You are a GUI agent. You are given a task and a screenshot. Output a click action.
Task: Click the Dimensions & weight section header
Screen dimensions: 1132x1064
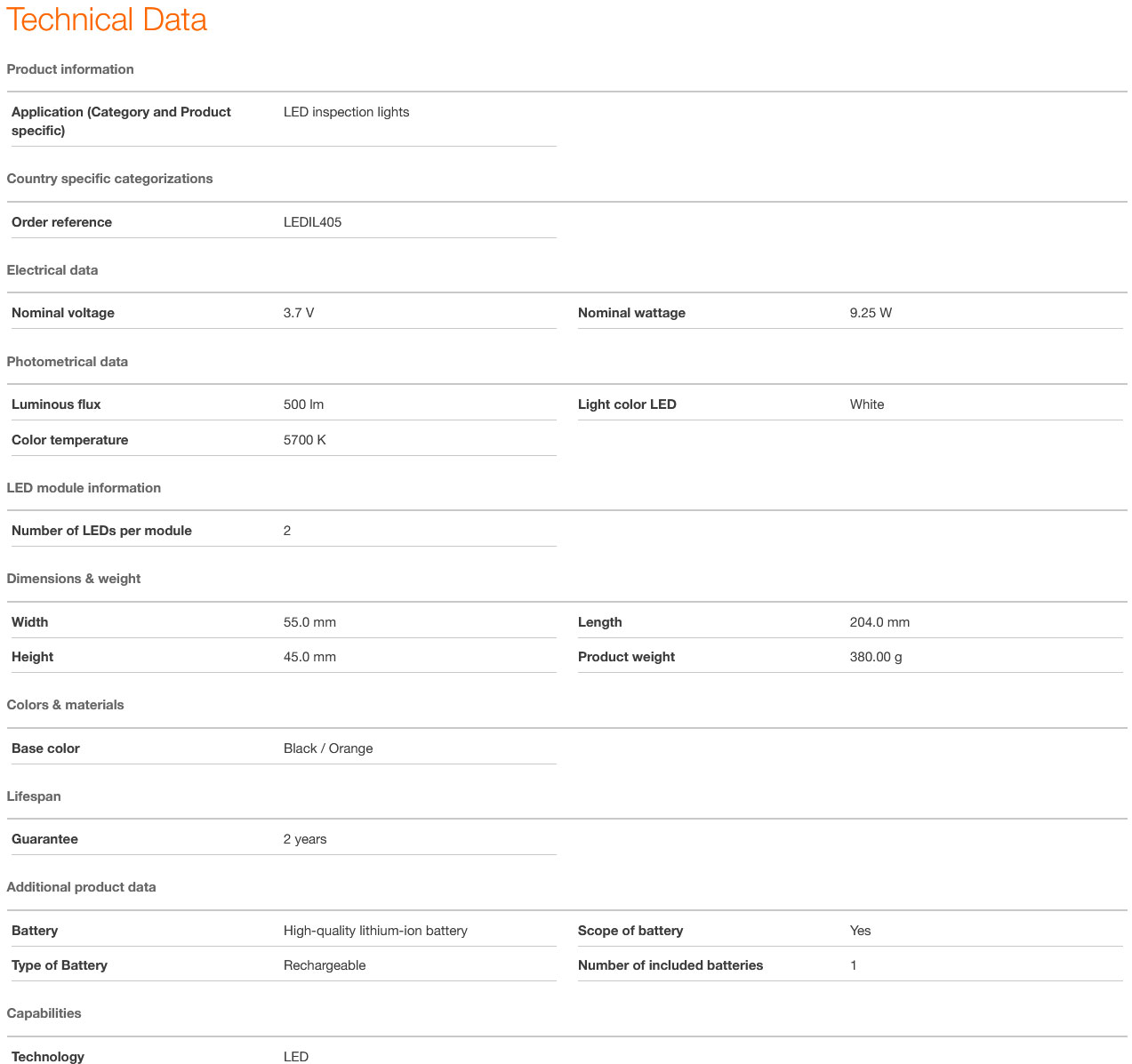pyautogui.click(x=74, y=579)
